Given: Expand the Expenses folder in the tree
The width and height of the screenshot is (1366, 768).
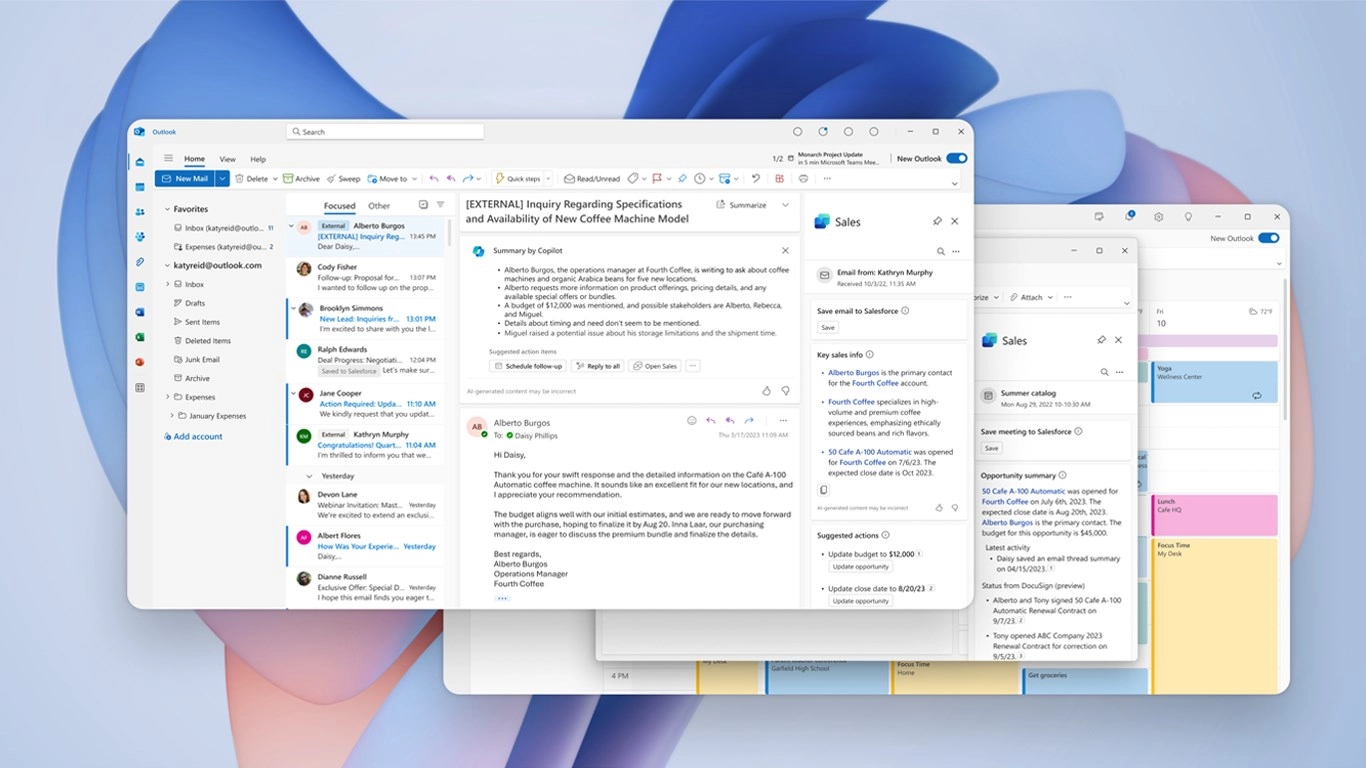Looking at the screenshot, I should (167, 397).
